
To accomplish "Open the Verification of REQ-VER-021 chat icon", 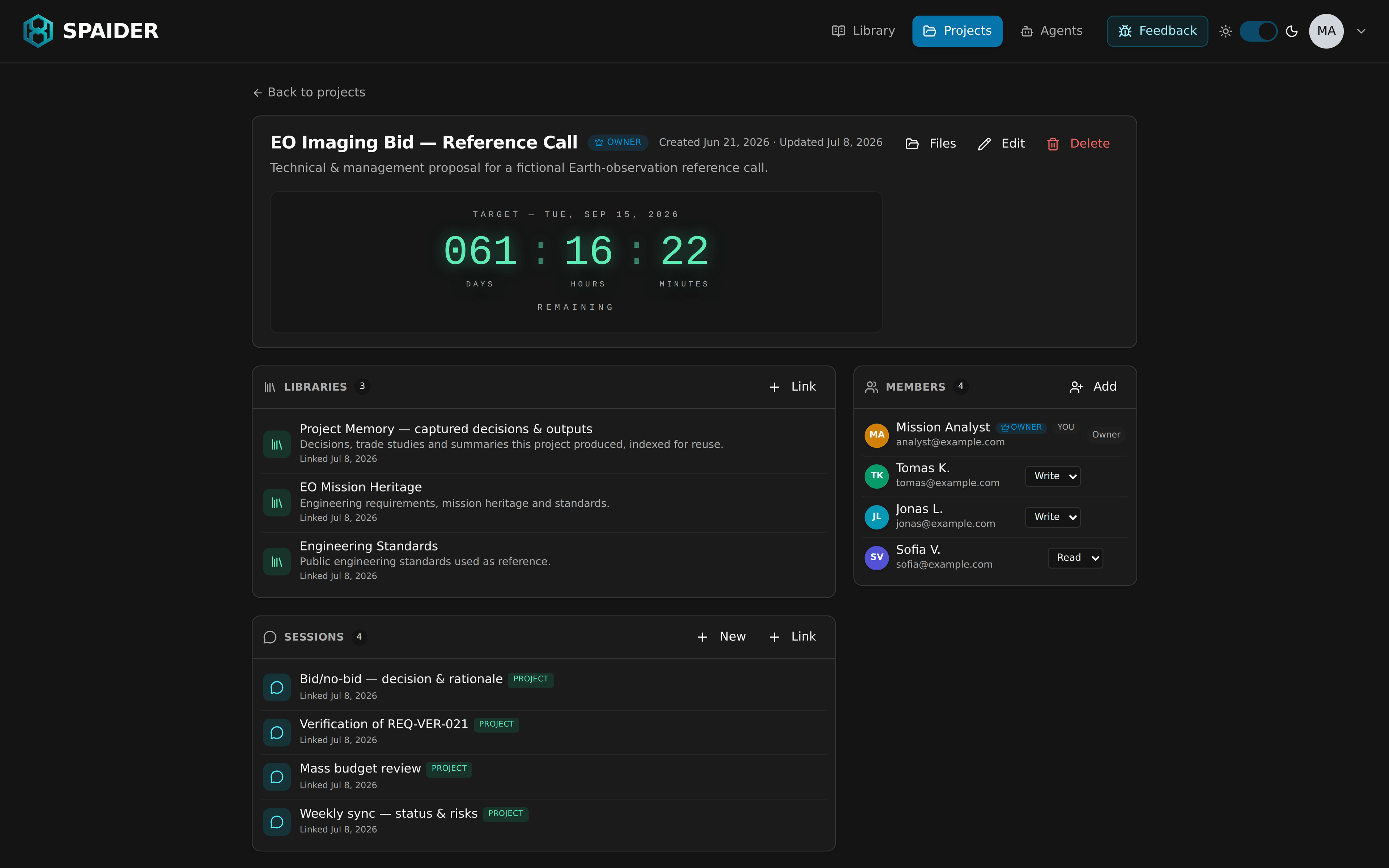I will (x=277, y=732).
